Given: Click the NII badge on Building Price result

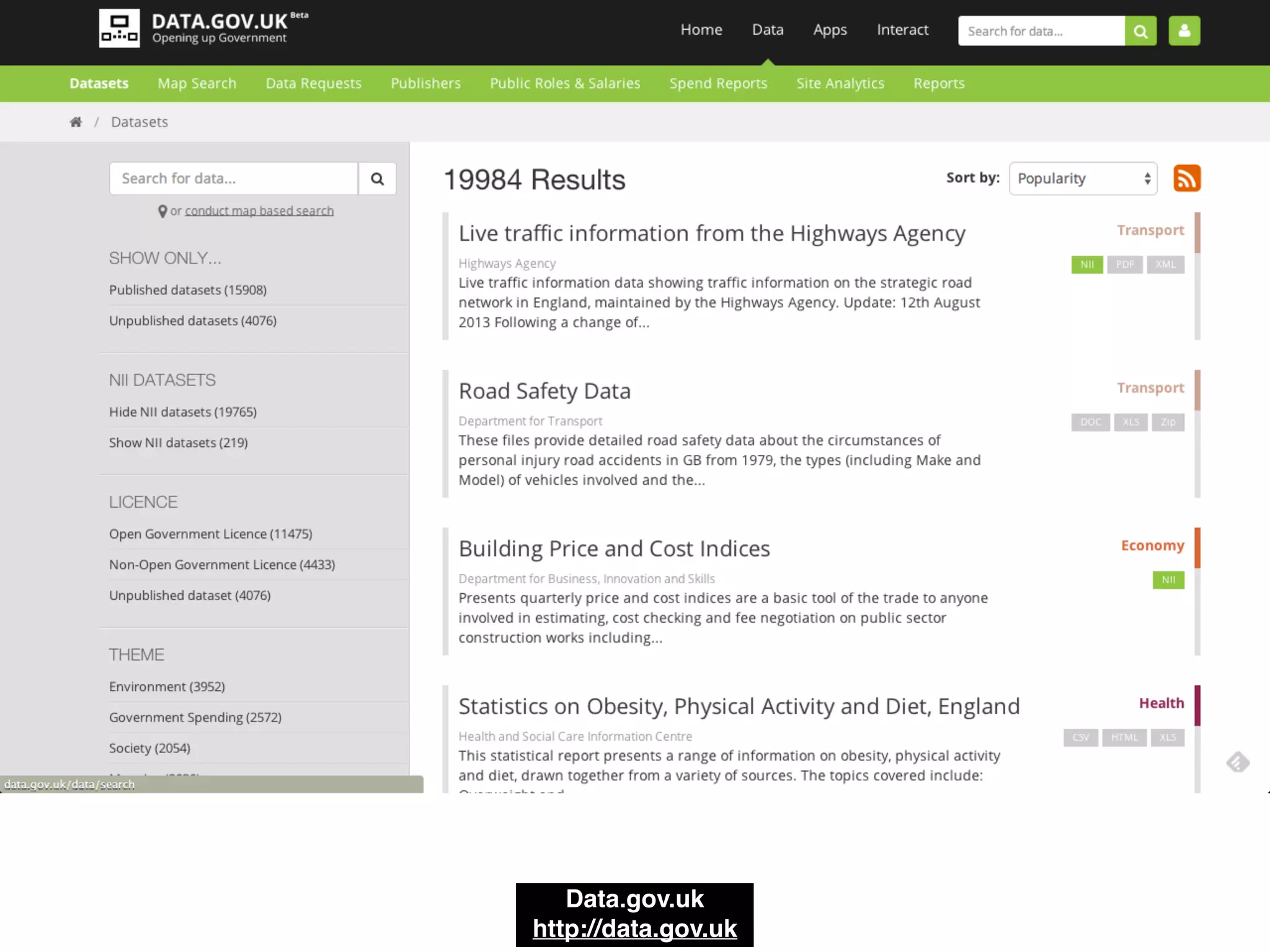Looking at the screenshot, I should [1169, 580].
